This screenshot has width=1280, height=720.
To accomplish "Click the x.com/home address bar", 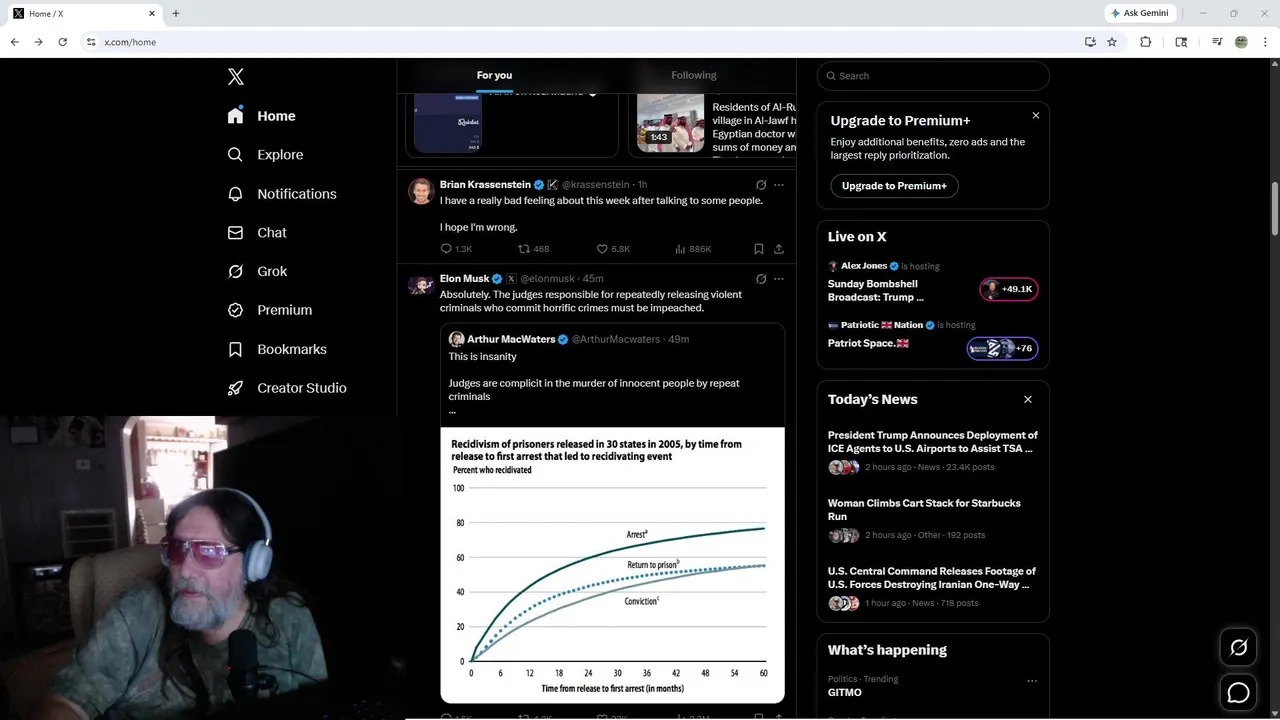I will coord(580,42).
